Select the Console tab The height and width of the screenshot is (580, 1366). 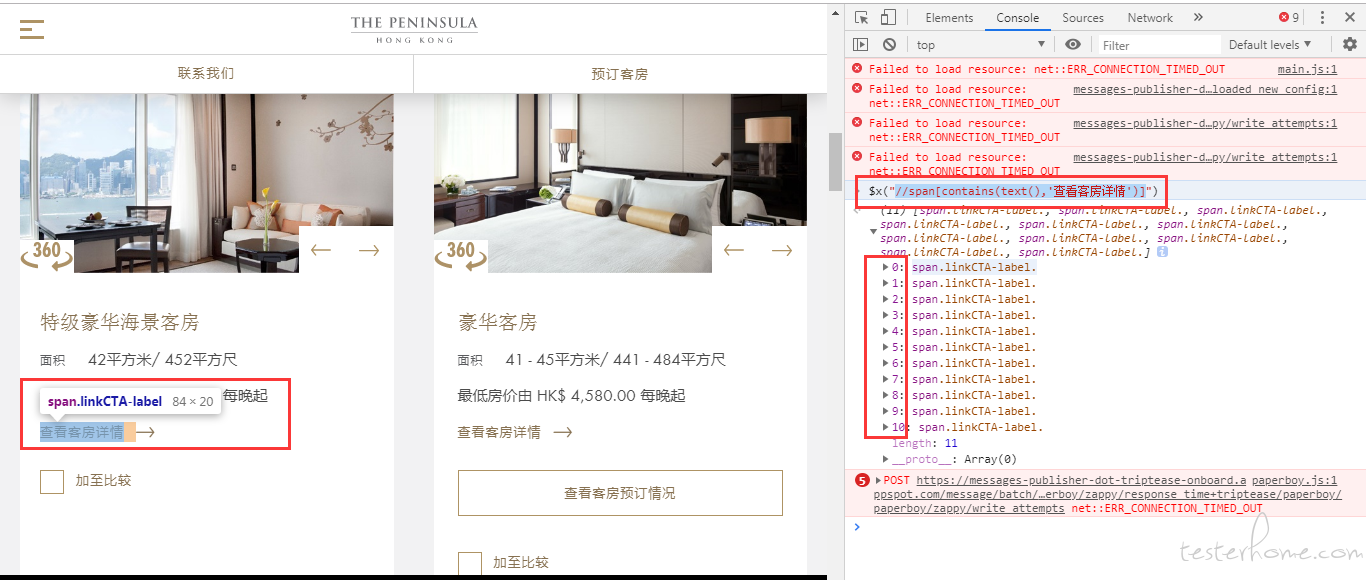[x=1018, y=17]
